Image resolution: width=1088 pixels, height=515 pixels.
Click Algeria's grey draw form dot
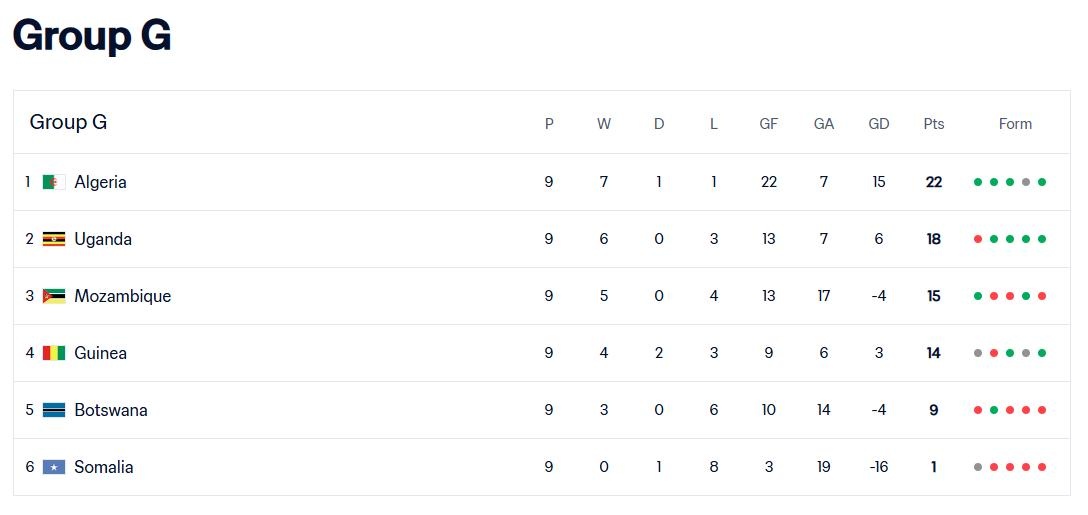coord(1026,182)
